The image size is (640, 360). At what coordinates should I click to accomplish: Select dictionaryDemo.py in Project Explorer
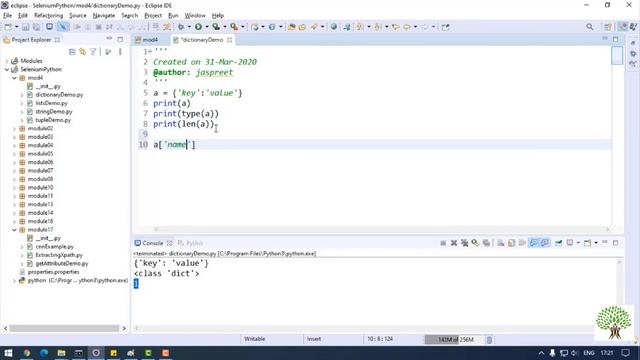click(x=59, y=95)
